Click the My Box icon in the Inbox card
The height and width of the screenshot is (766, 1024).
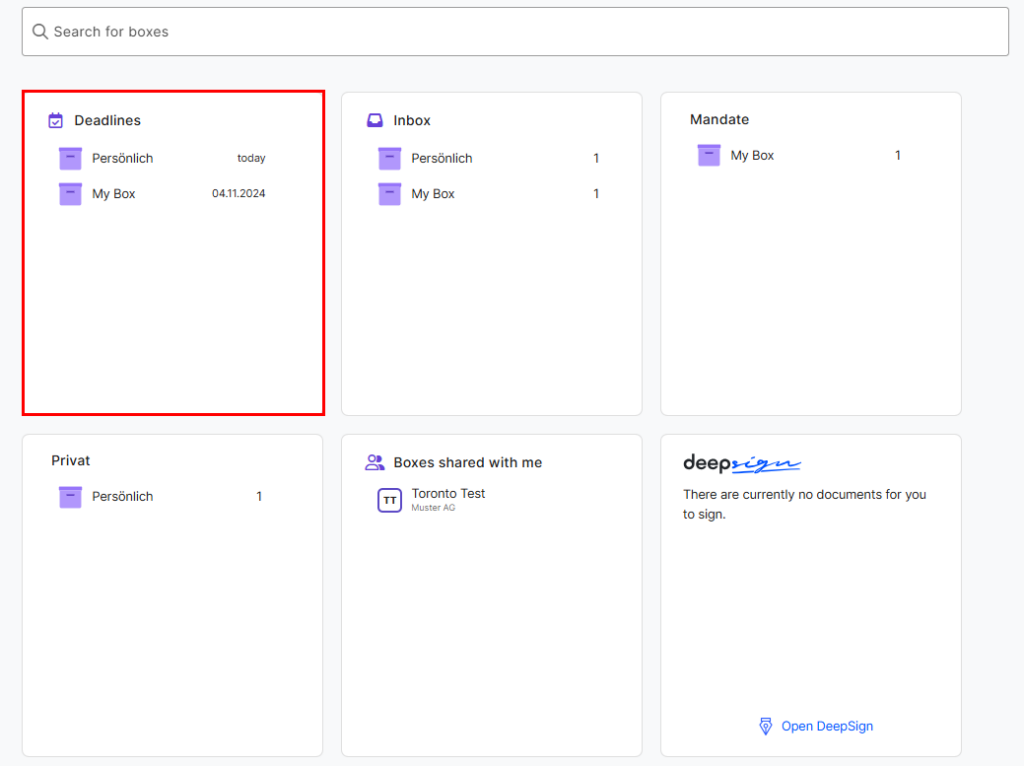pyautogui.click(x=388, y=193)
